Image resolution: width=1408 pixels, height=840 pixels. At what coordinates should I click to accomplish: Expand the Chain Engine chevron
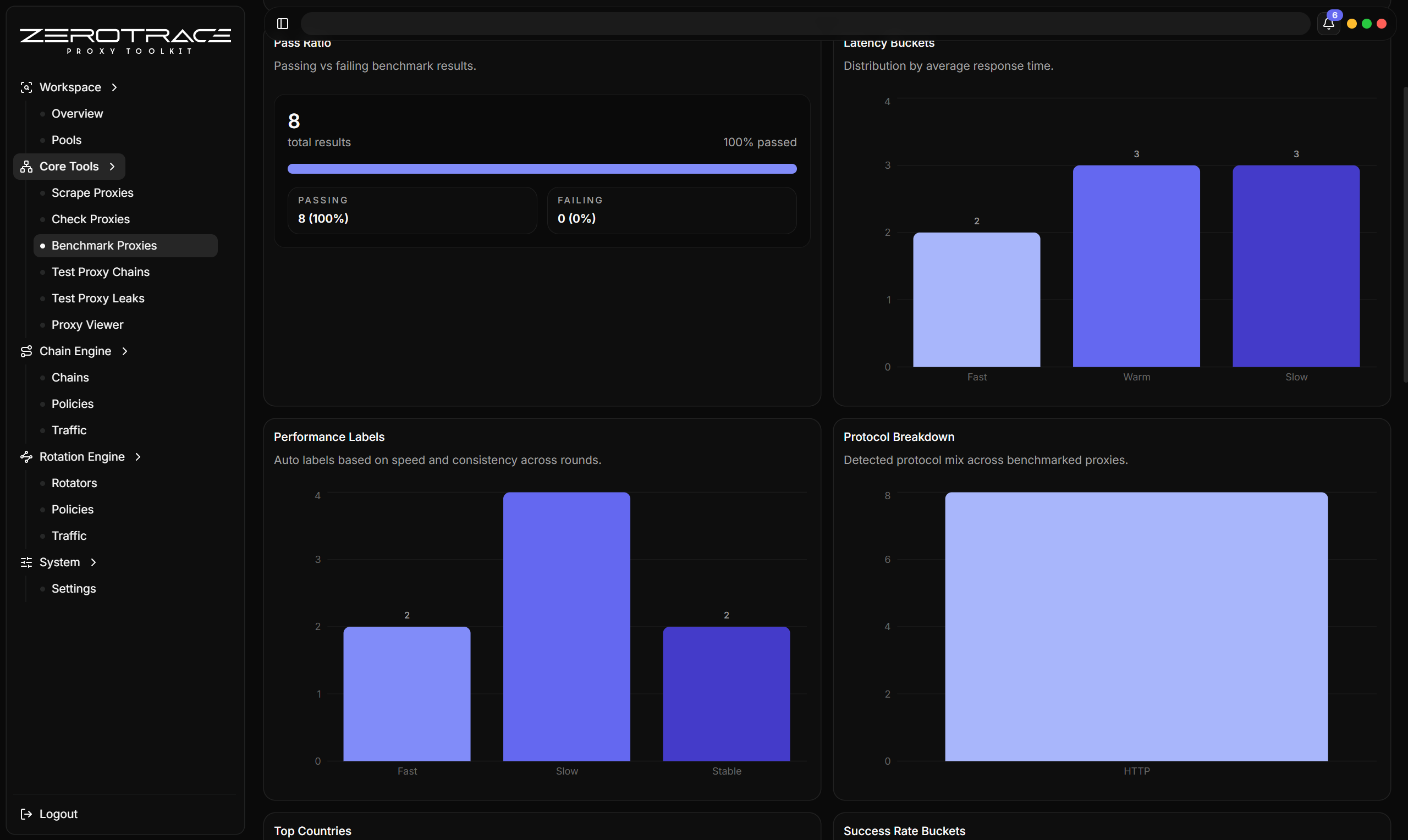[124, 351]
